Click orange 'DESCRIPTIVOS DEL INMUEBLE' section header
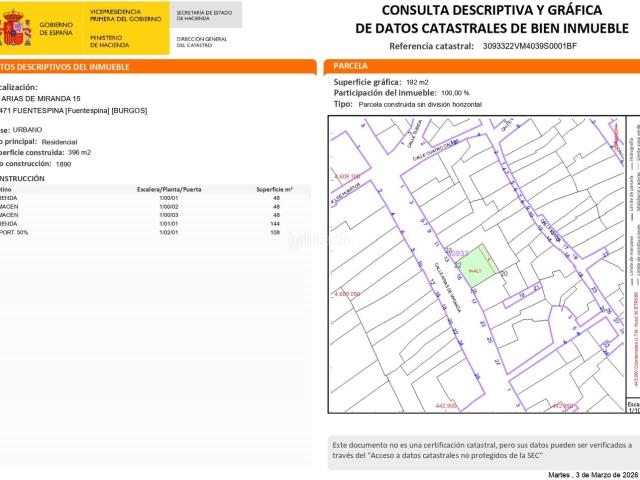This screenshot has width=640, height=480. pos(158,67)
